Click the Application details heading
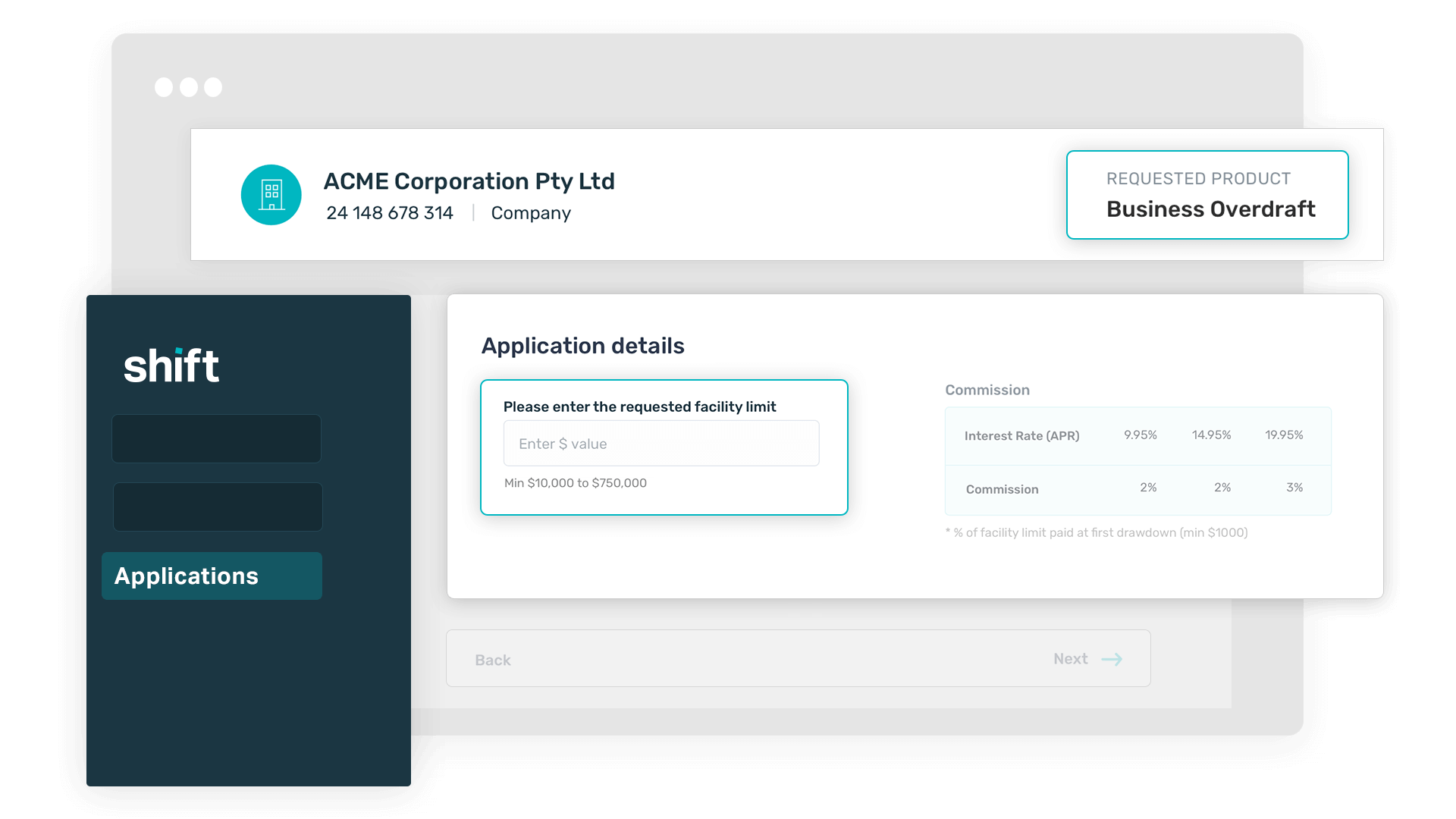This screenshot has height=819, width=1456. 582,346
